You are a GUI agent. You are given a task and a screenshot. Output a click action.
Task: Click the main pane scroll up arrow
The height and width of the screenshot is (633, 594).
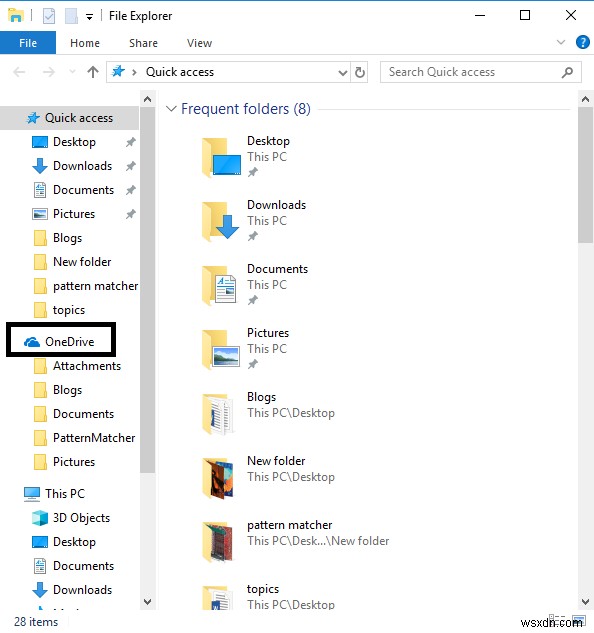pos(586,99)
